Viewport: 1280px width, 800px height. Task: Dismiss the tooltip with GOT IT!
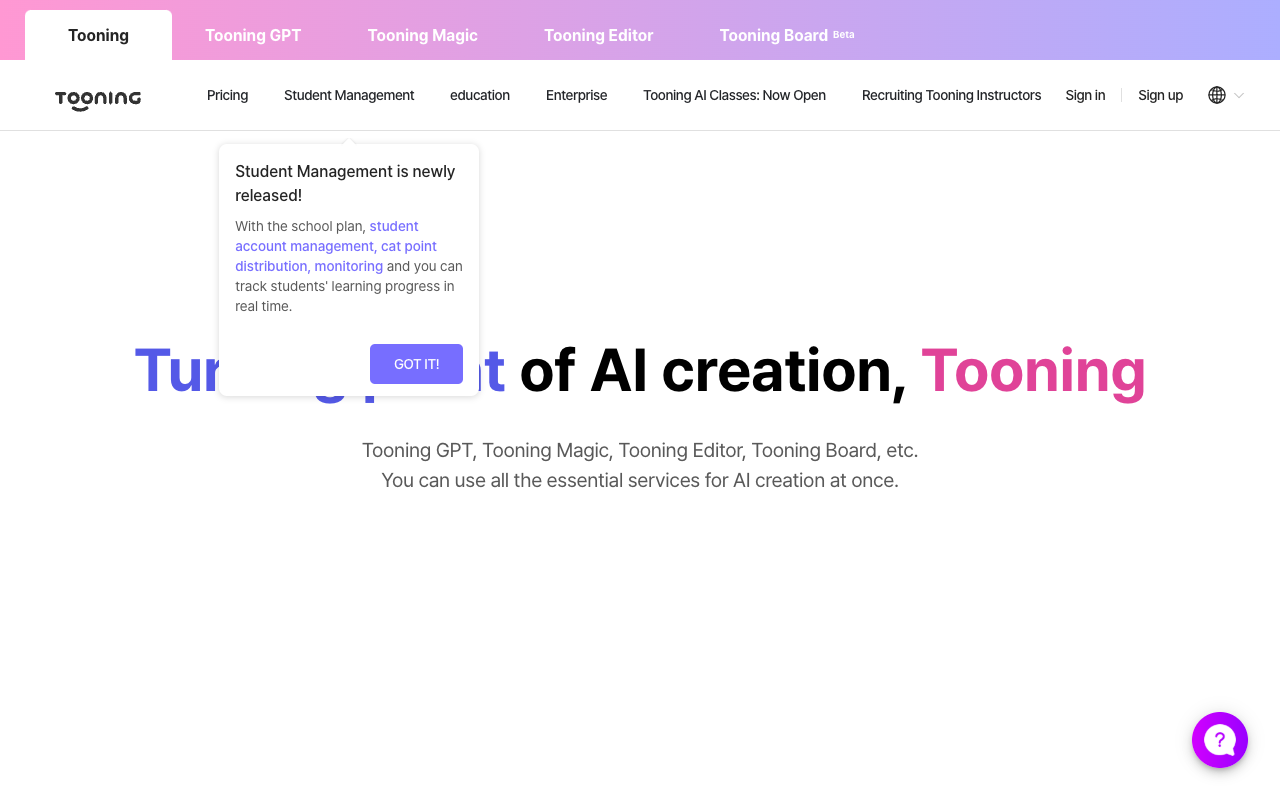click(416, 364)
